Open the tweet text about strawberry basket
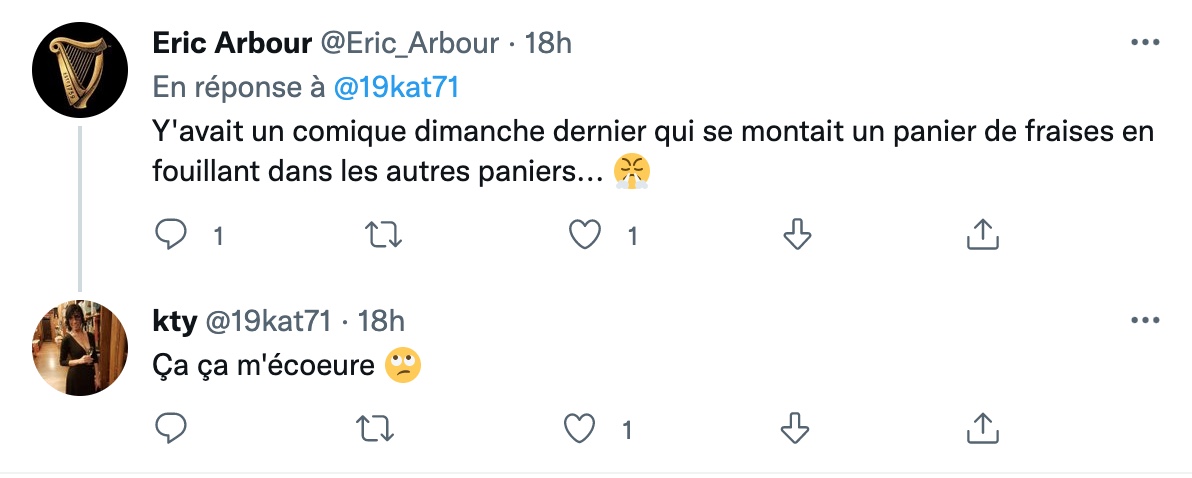This screenshot has height=478, width=1192. click(x=653, y=152)
